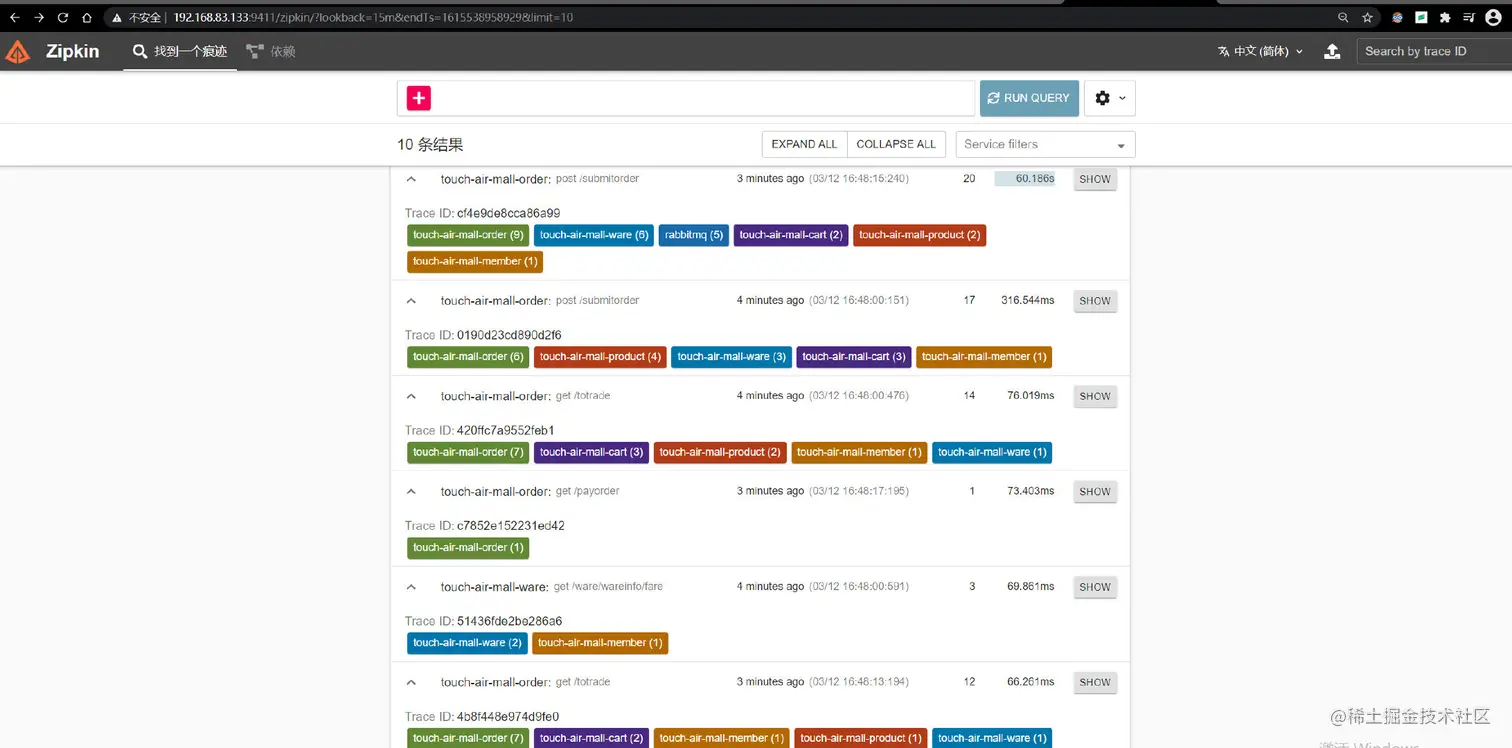The height and width of the screenshot is (748, 1512).
Task: Open the language selector 中文 (简体)
Action: (1260, 51)
